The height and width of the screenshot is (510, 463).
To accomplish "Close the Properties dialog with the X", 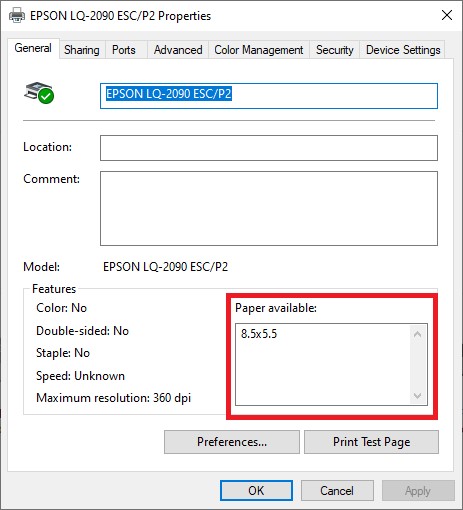I will click(447, 15).
